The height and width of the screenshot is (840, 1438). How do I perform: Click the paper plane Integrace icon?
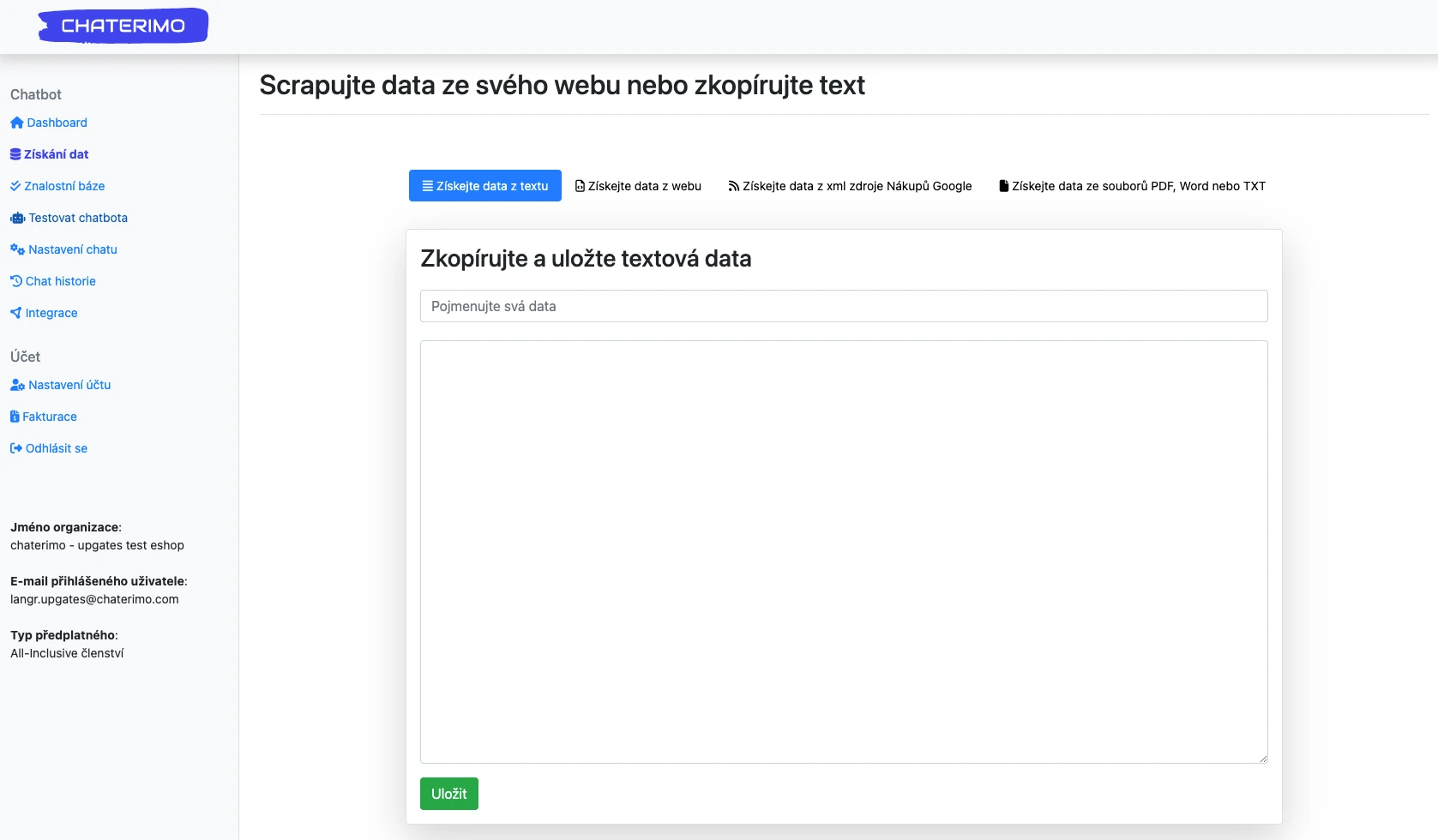click(15, 313)
